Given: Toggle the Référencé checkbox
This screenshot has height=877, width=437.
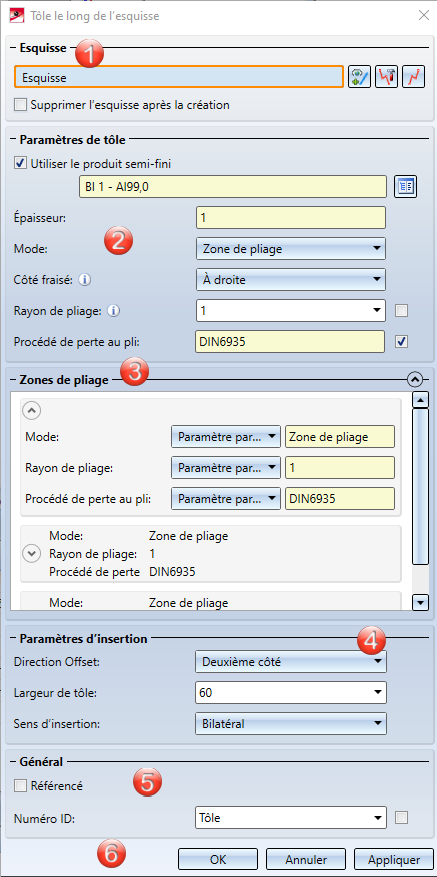Looking at the screenshot, I should click(21, 786).
